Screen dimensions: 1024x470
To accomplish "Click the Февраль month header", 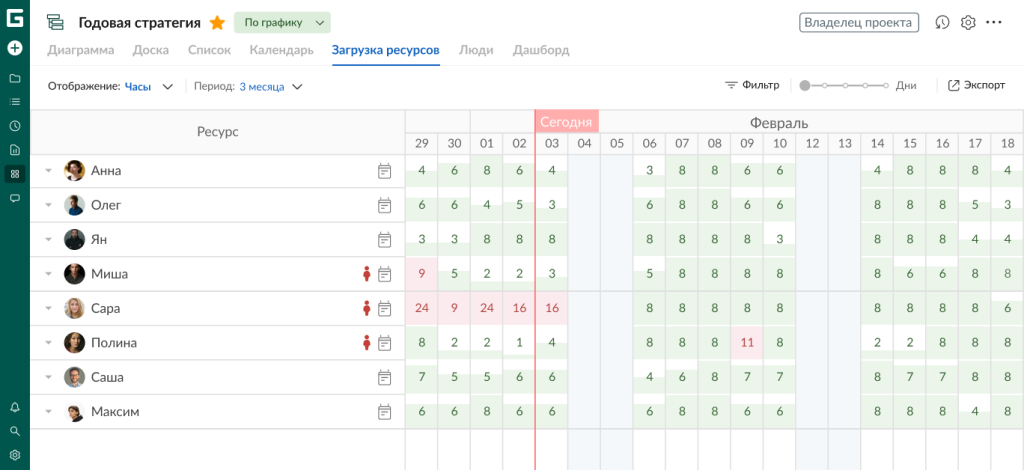I will 779,122.
